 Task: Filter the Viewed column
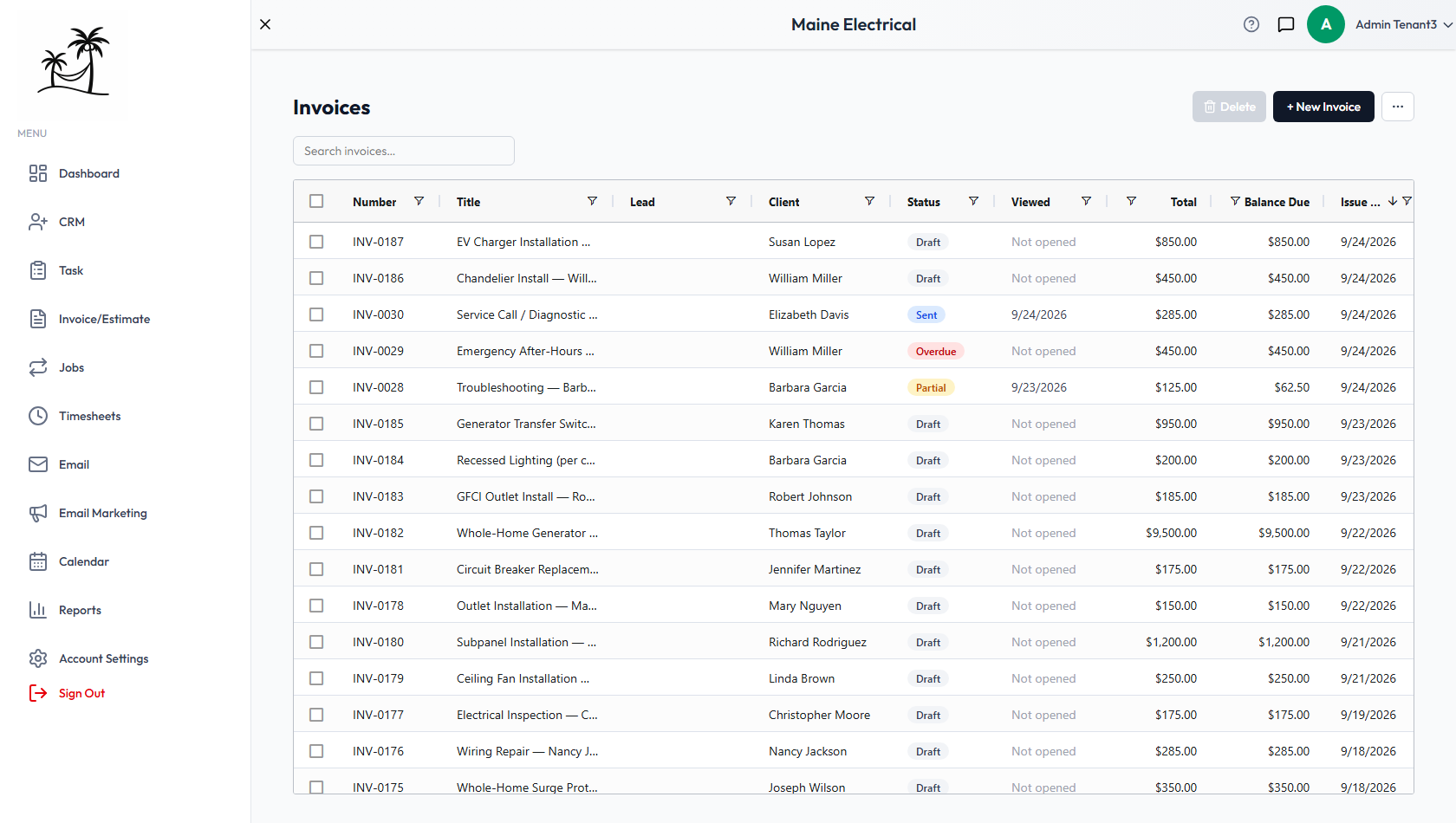click(1086, 201)
